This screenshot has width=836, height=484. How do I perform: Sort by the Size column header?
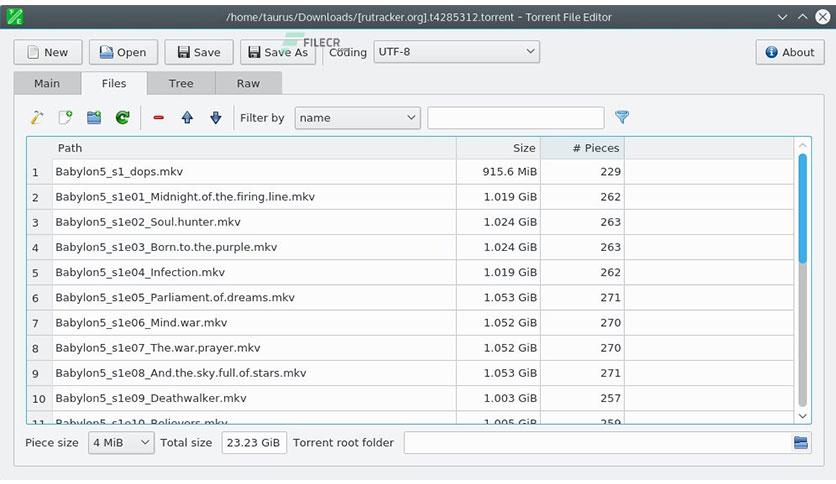tap(499, 148)
